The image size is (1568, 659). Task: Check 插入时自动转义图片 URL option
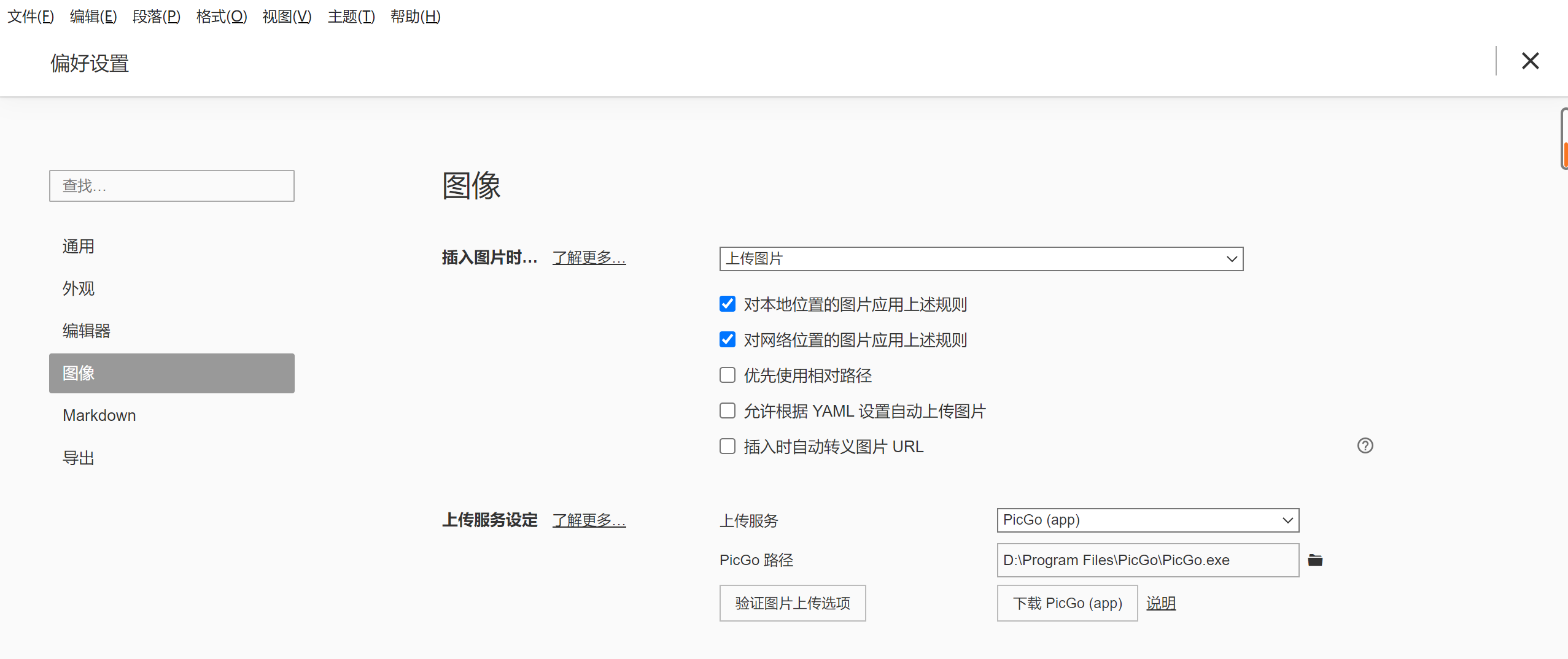728,446
